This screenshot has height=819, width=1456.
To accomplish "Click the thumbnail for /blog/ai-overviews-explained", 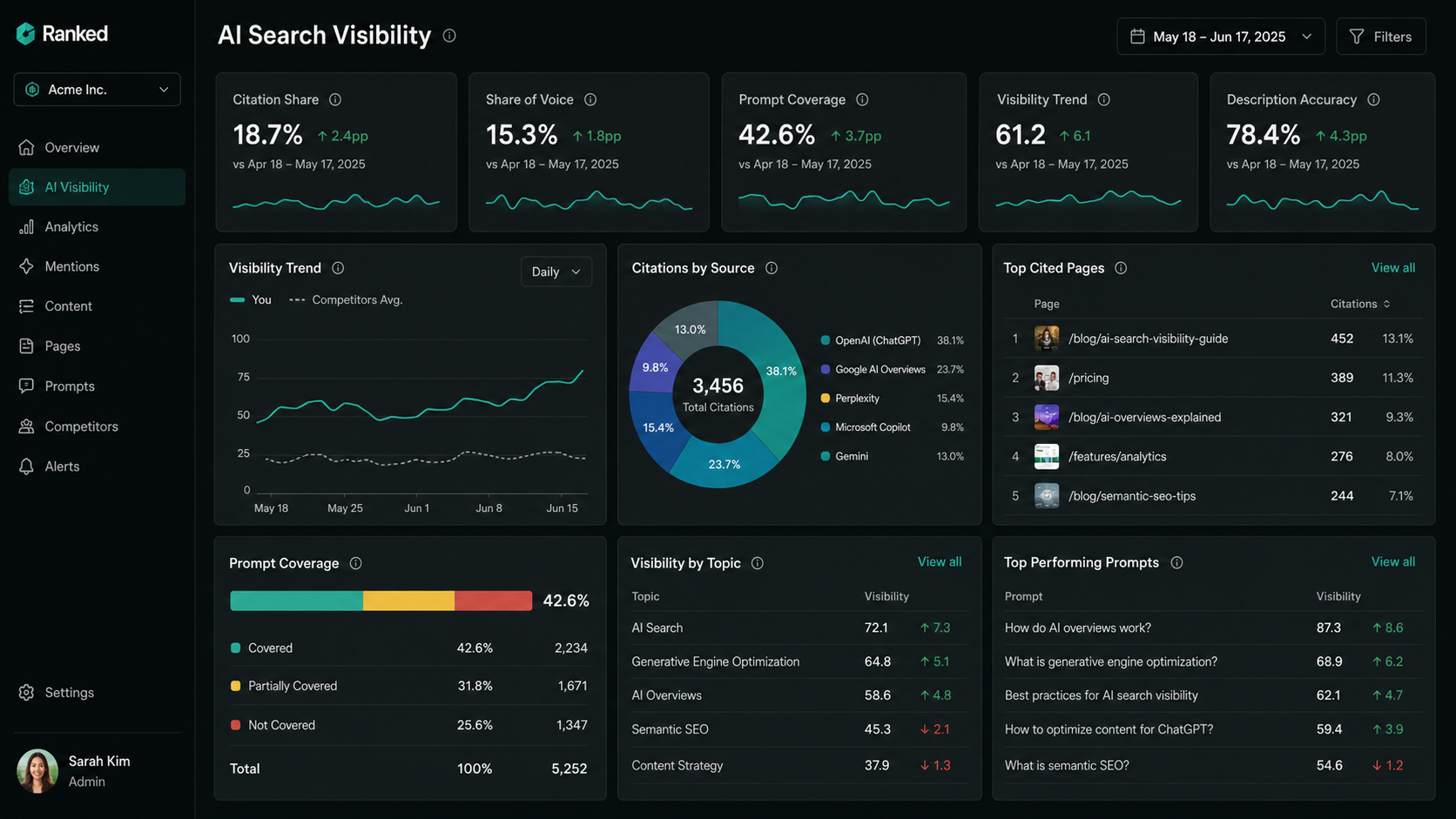I will coord(1047,417).
